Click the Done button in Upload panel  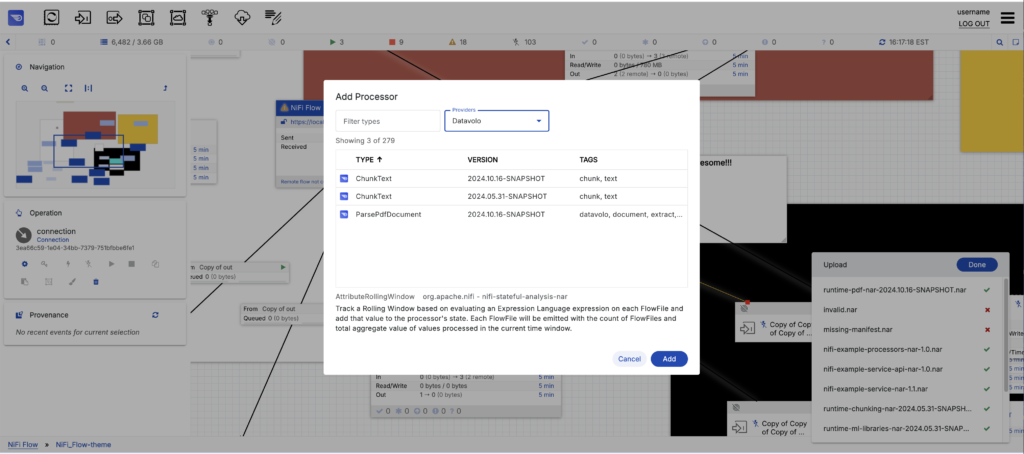pos(977,265)
